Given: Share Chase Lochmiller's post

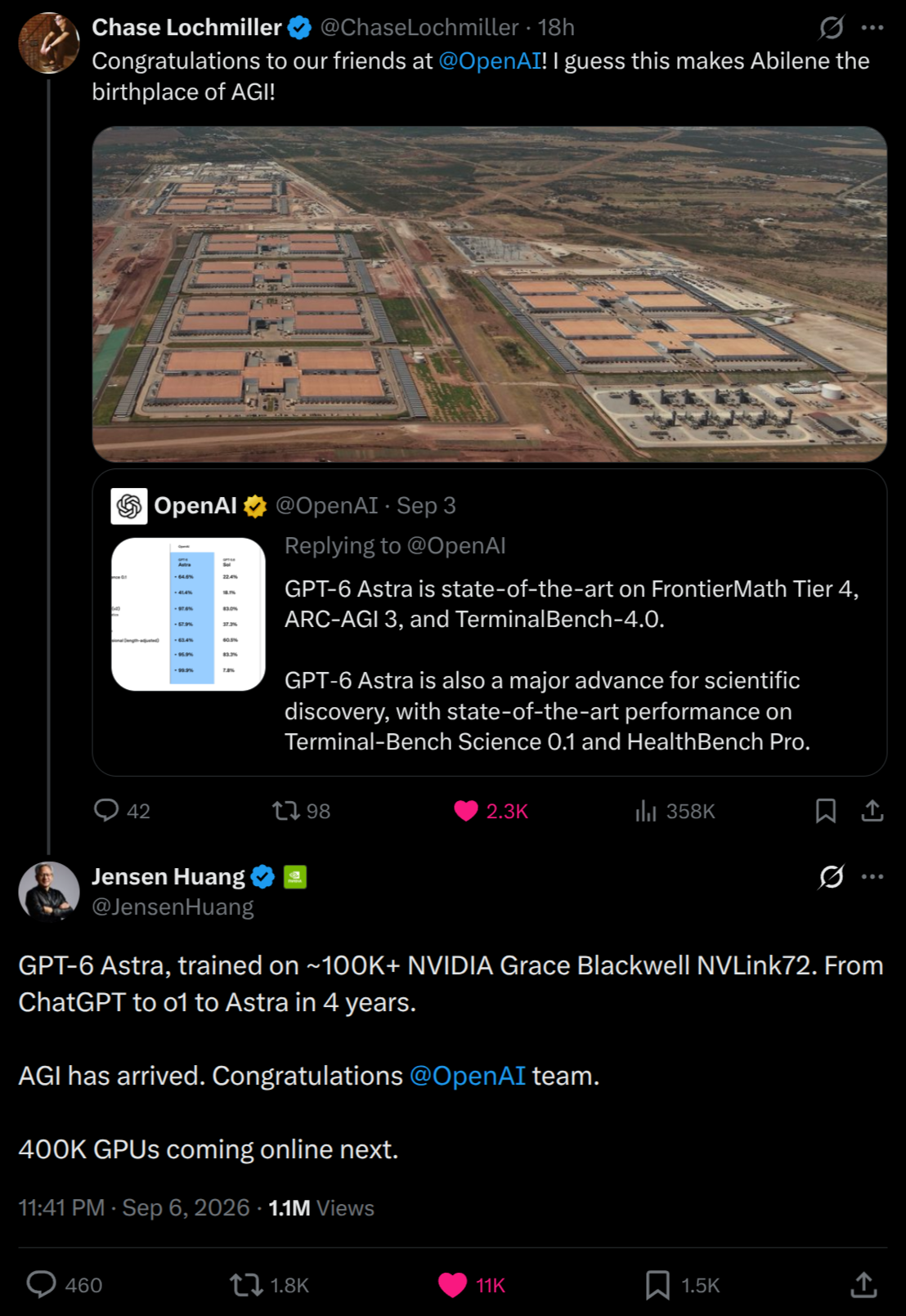Looking at the screenshot, I should tap(872, 811).
